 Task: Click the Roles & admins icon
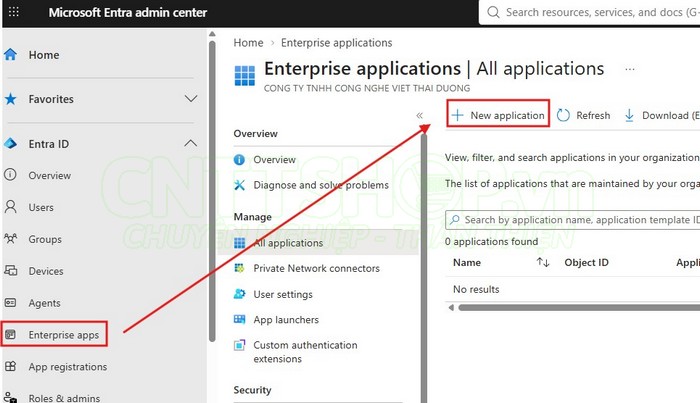pos(10,397)
